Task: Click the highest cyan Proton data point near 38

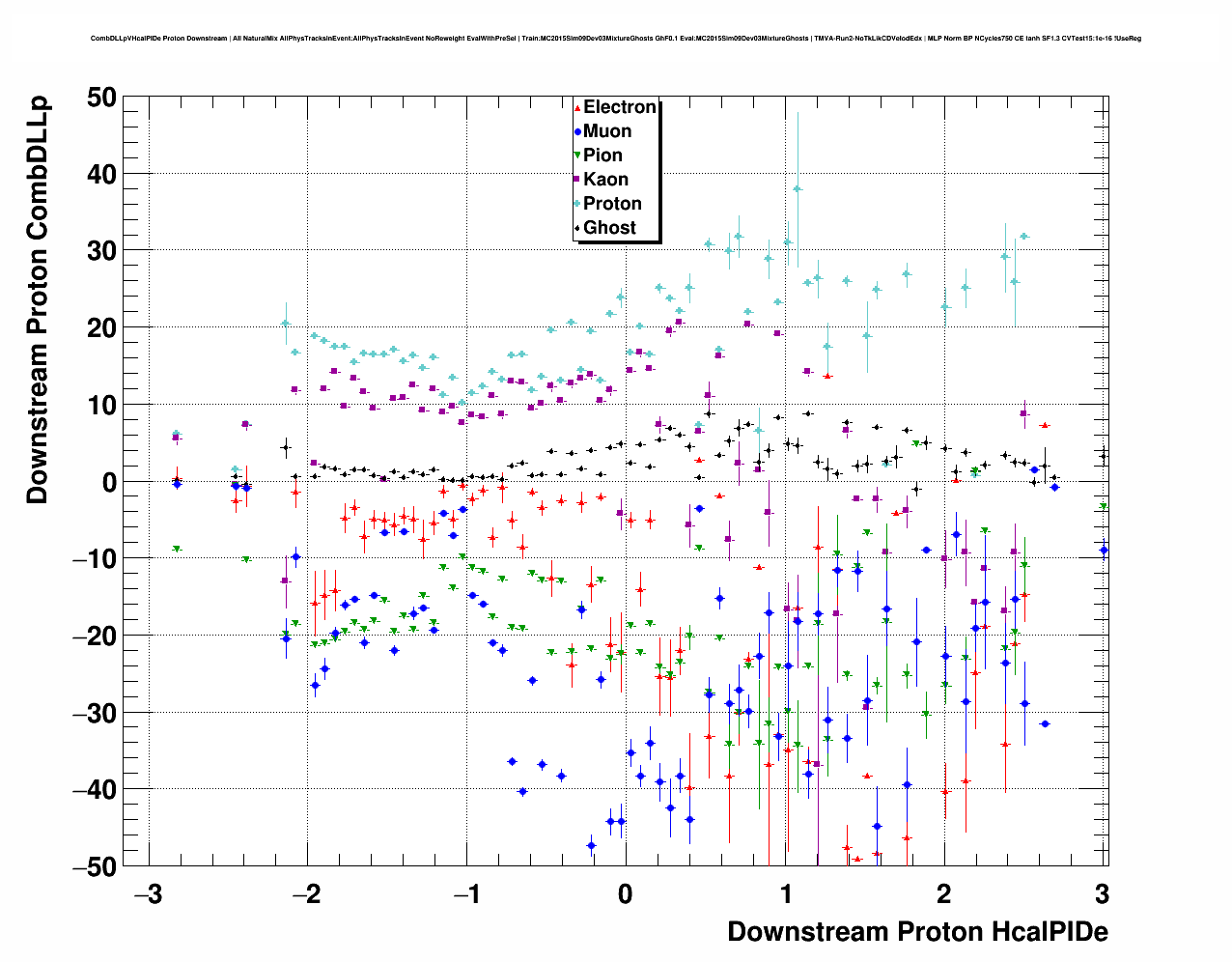Action: [798, 189]
